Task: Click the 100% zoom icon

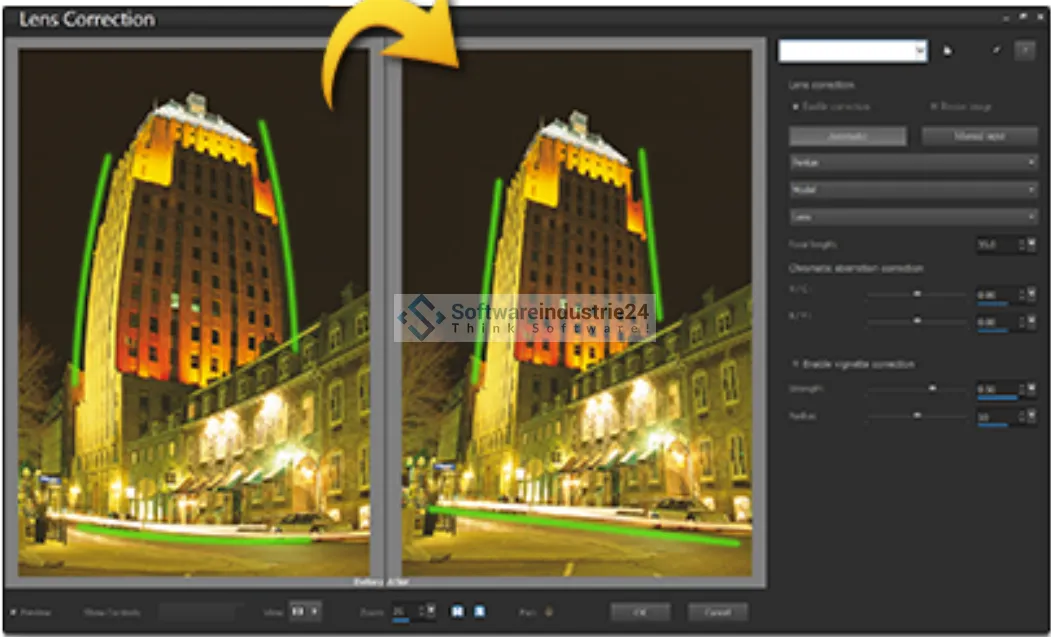Action: (x=479, y=611)
